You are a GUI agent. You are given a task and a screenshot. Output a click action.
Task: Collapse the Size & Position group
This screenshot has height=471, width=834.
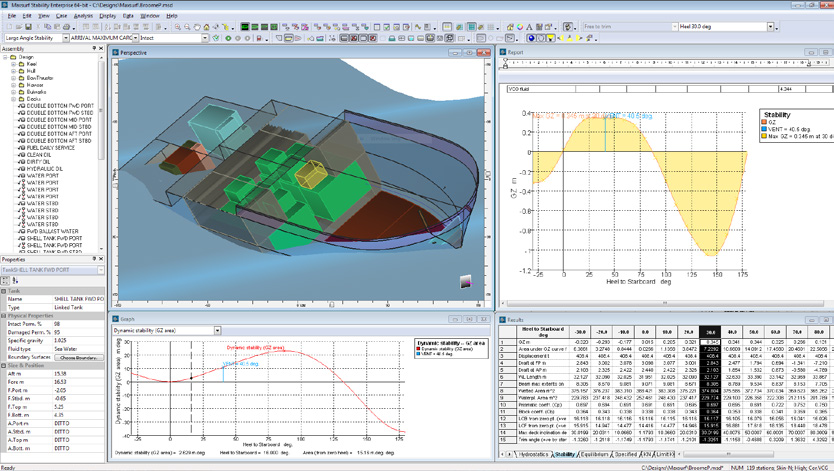[x=4, y=366]
